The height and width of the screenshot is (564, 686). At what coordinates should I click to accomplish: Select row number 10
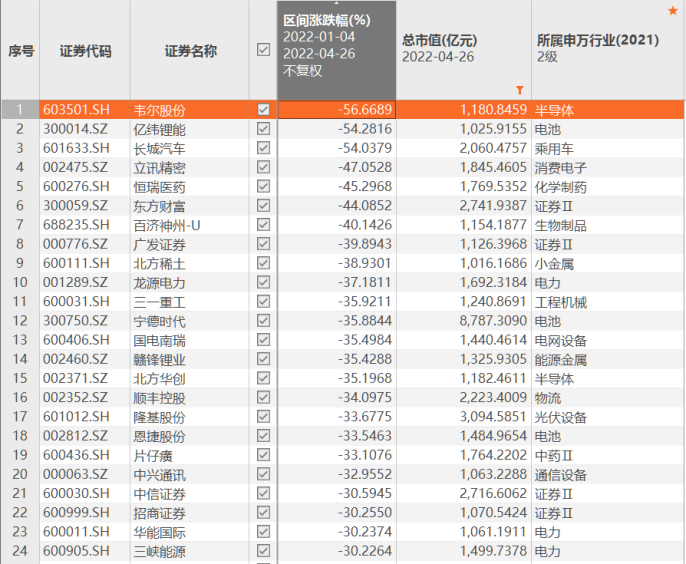20,283
